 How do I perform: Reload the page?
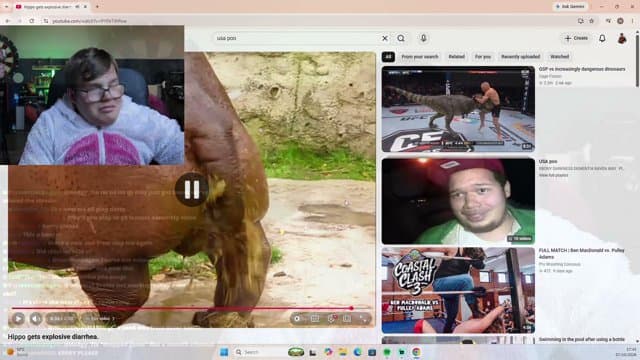pos(32,21)
